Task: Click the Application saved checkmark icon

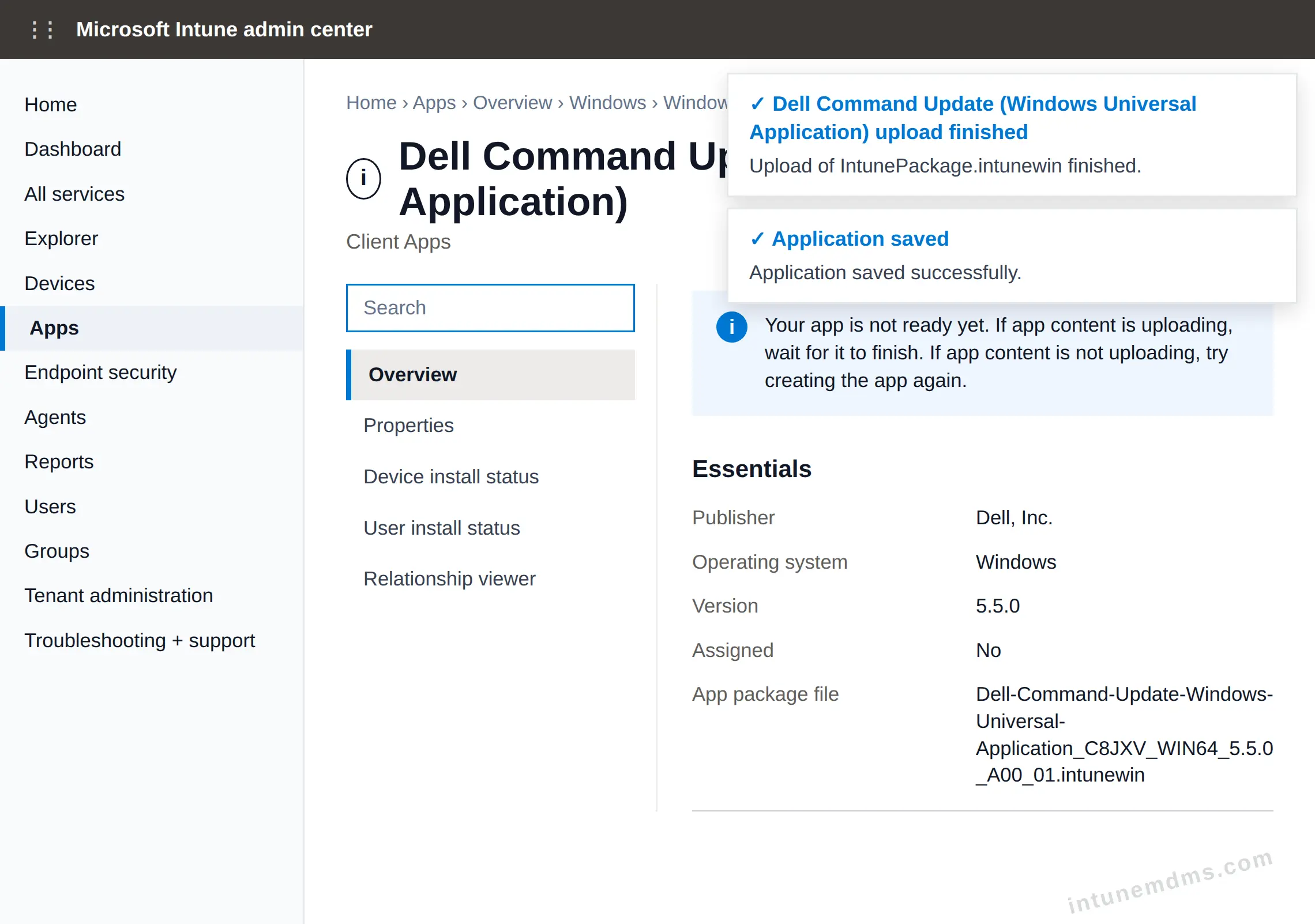Action: [x=757, y=239]
